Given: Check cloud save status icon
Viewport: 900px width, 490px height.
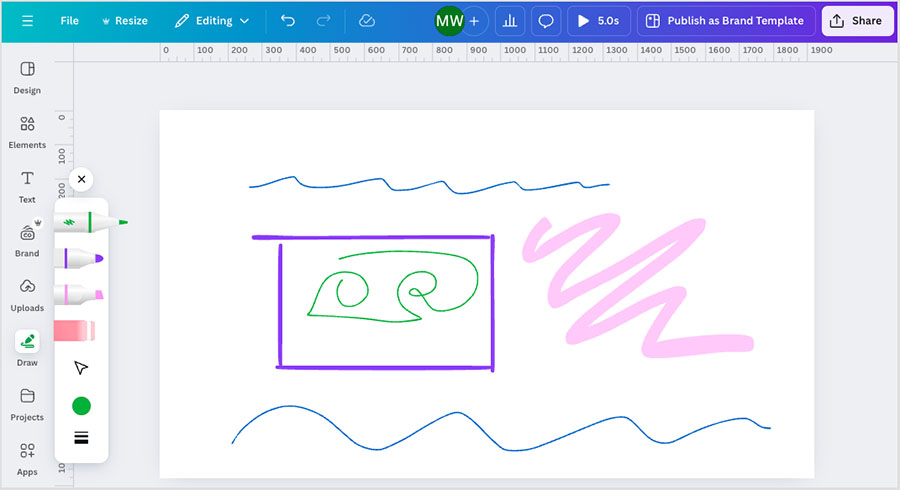Looking at the screenshot, I should pyautogui.click(x=367, y=21).
